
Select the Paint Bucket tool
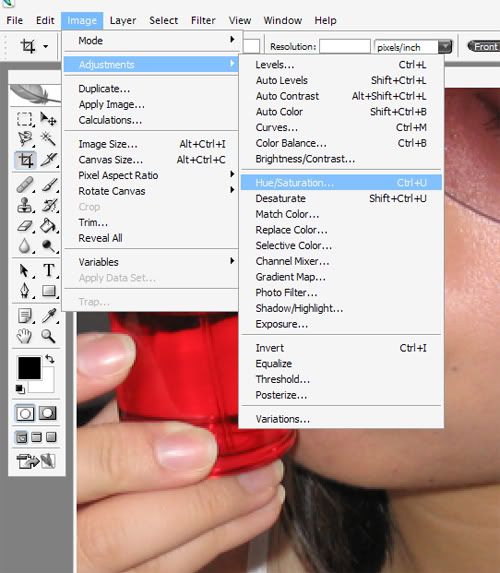pyautogui.click(x=48, y=225)
